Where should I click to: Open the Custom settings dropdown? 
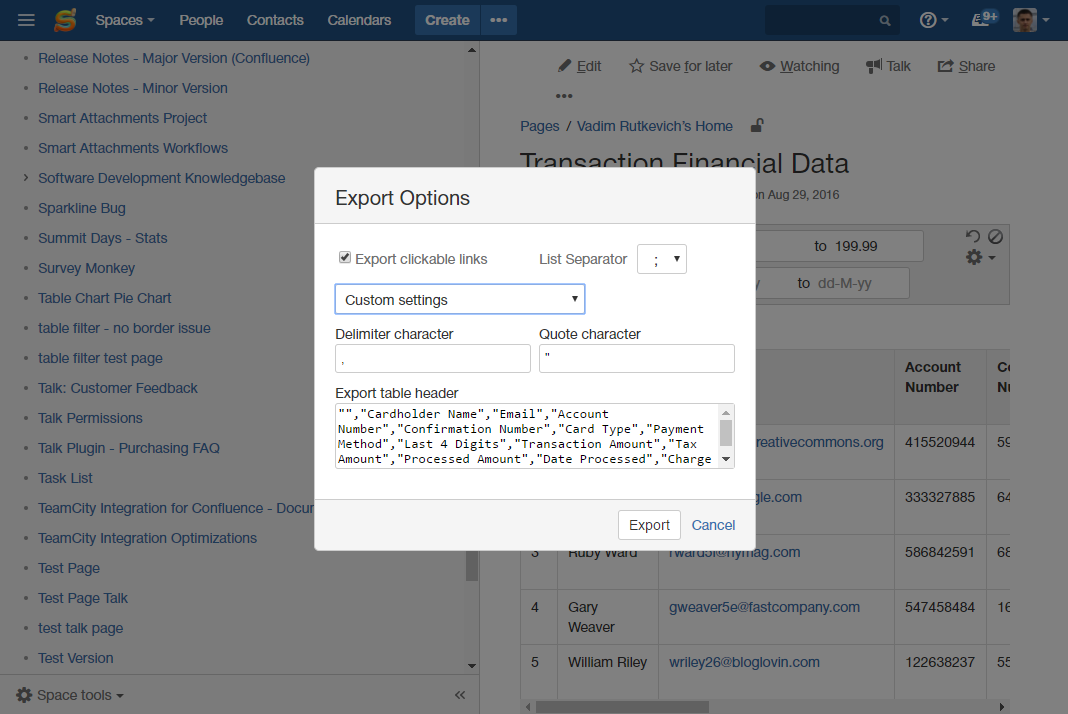click(460, 300)
